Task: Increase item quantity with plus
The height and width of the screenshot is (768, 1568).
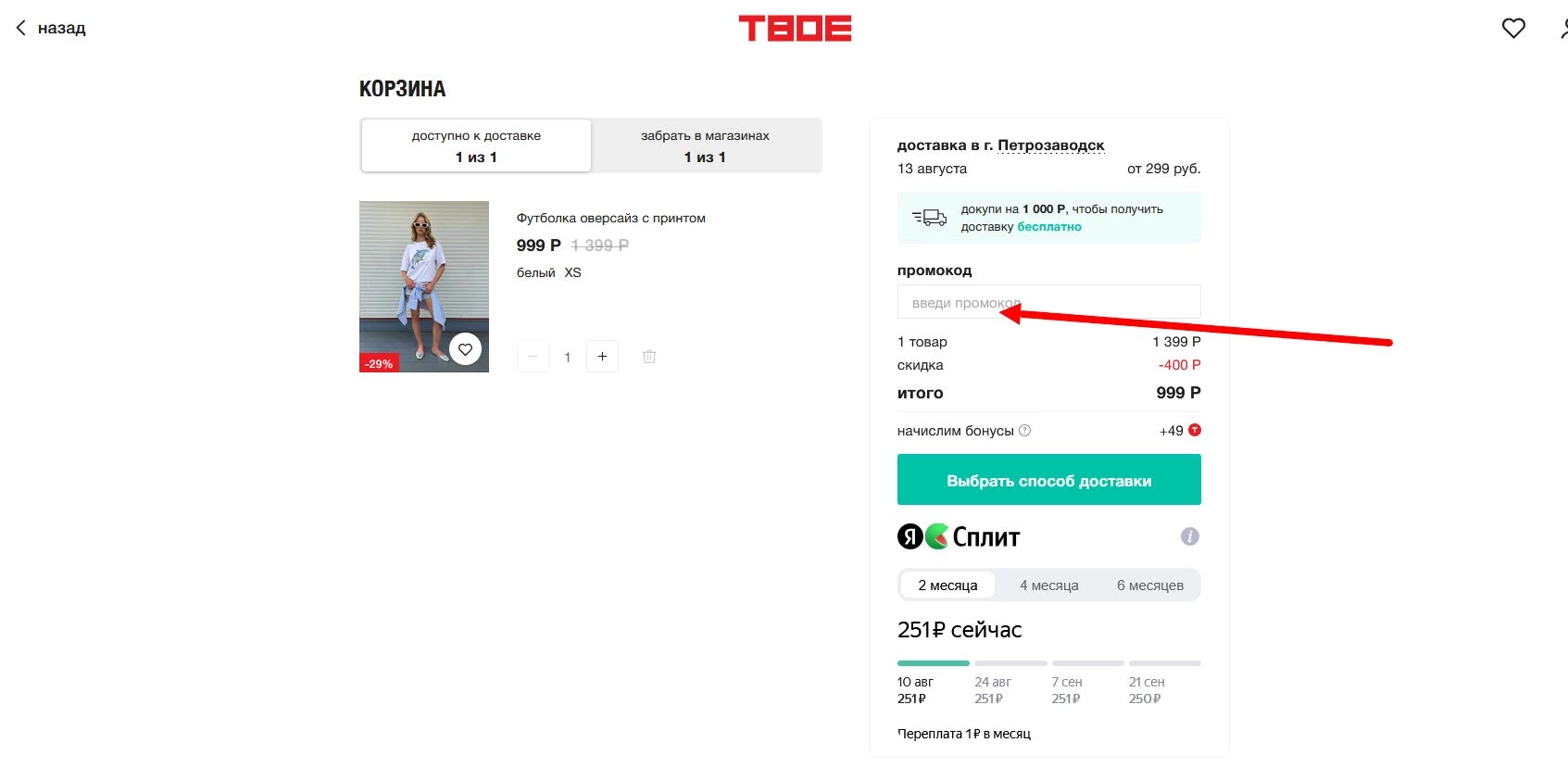Action: click(602, 356)
